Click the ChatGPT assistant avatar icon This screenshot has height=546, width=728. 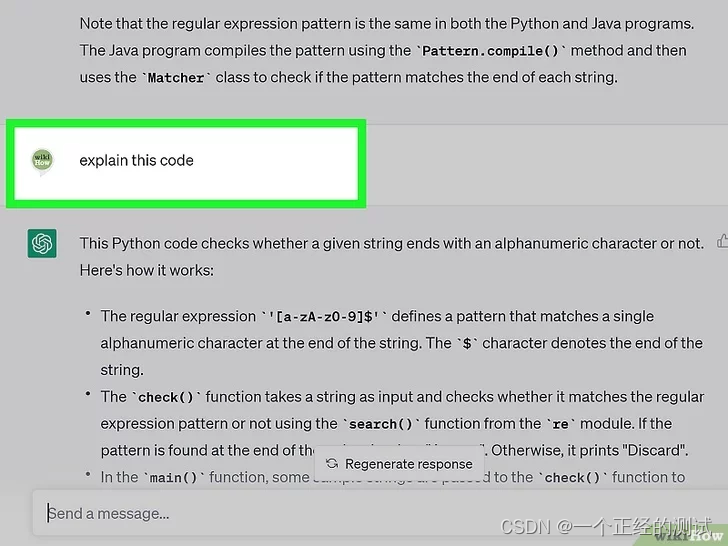point(42,243)
